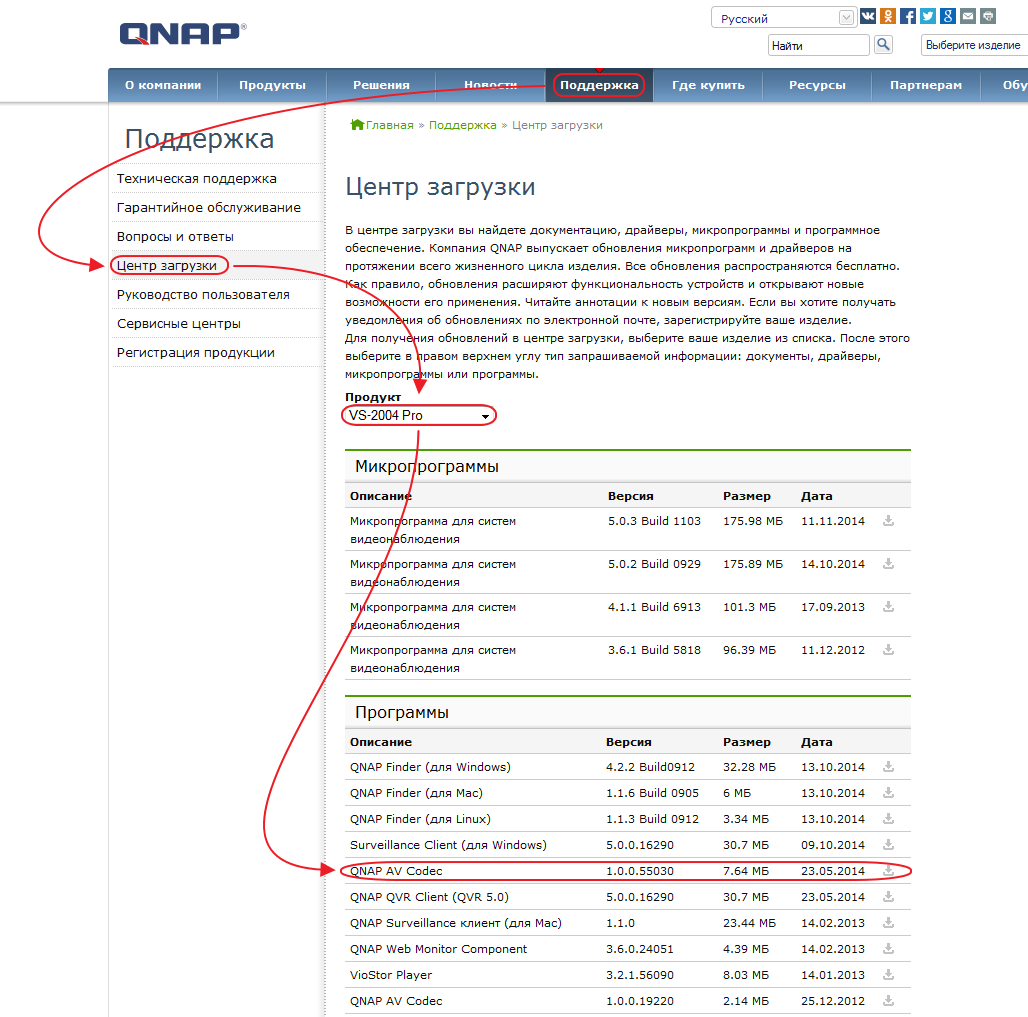Open the Русский language dropdown
Image resolution: width=1028 pixels, height=1017 pixels.
(783, 18)
